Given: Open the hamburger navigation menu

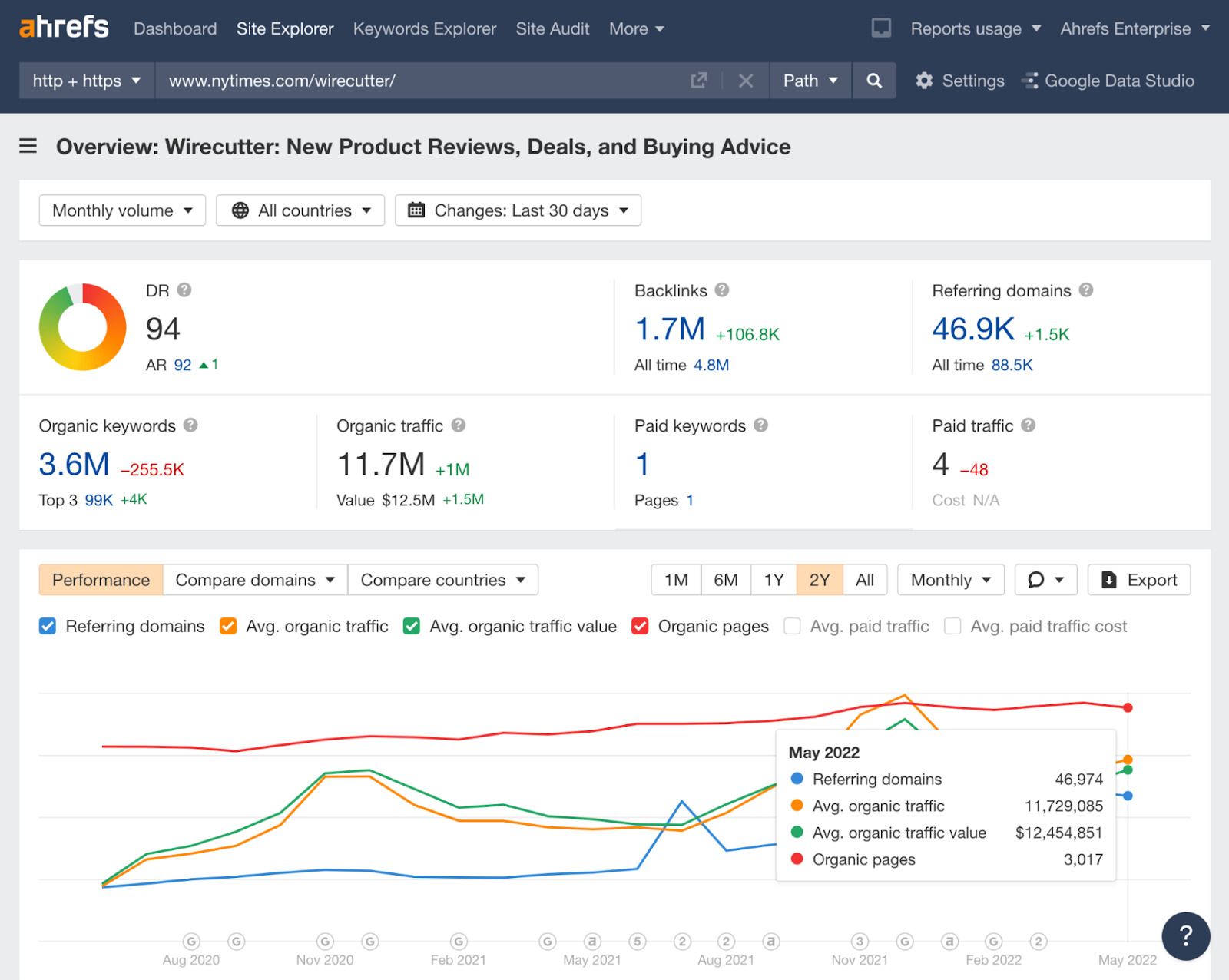Looking at the screenshot, I should [x=27, y=146].
